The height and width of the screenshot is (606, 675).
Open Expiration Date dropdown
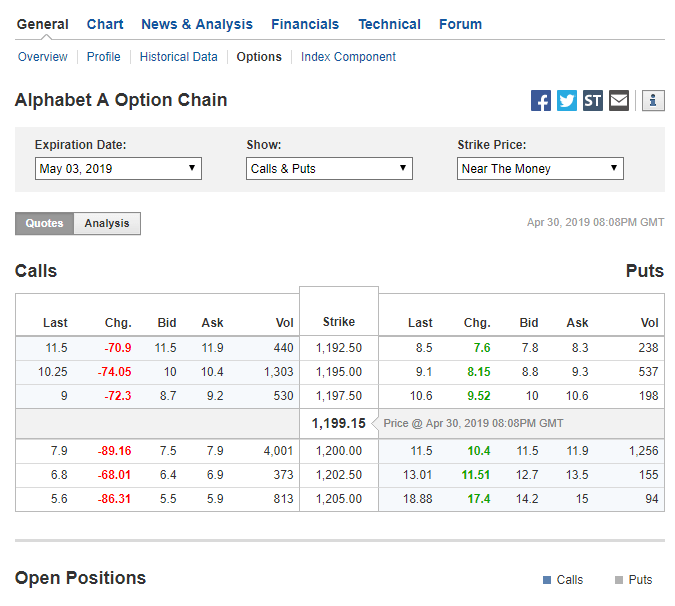tap(118, 169)
